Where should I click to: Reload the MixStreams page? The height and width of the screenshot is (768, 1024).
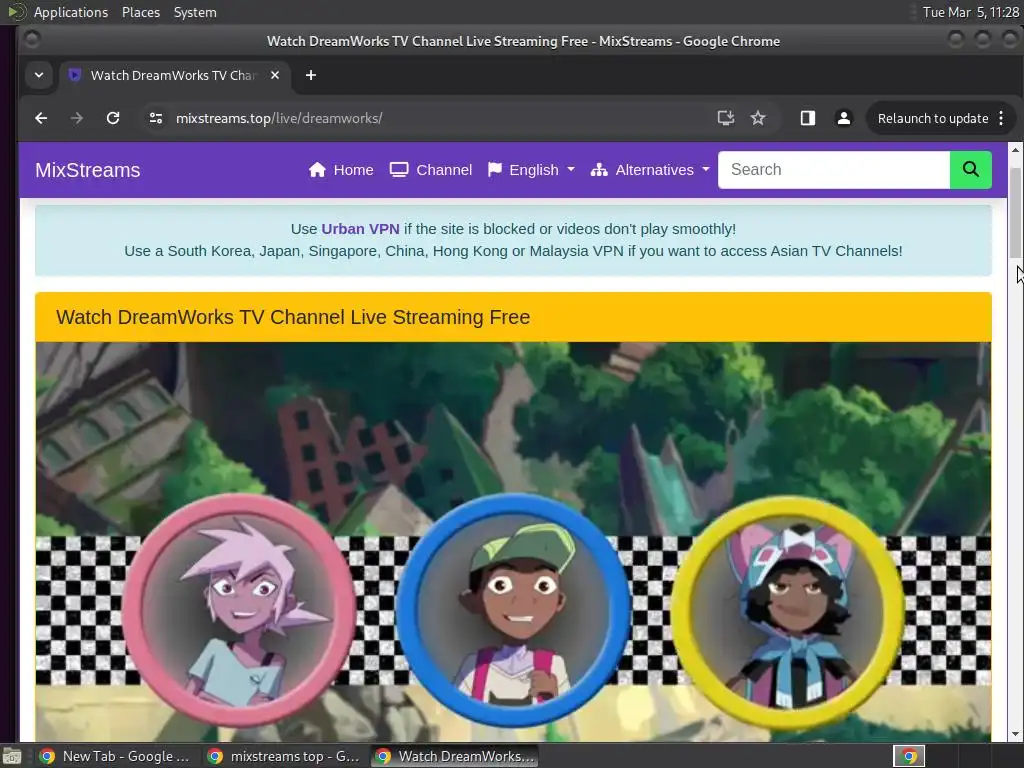[x=113, y=118]
